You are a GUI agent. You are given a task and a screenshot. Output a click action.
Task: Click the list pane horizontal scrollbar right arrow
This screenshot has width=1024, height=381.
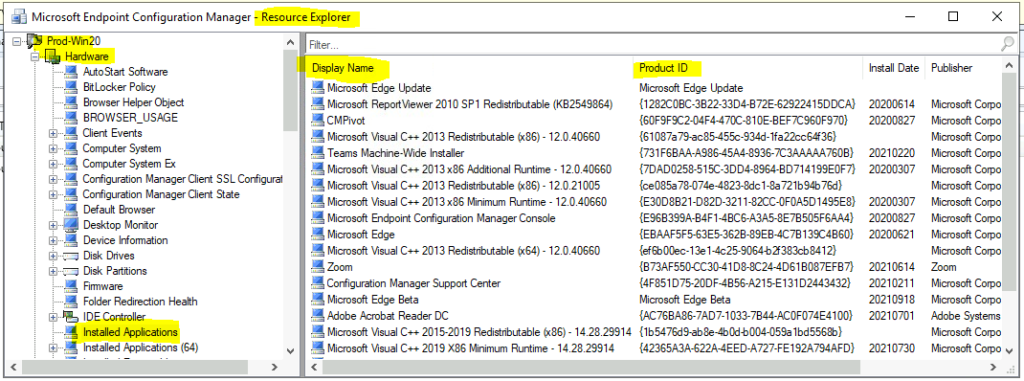(x=993, y=367)
